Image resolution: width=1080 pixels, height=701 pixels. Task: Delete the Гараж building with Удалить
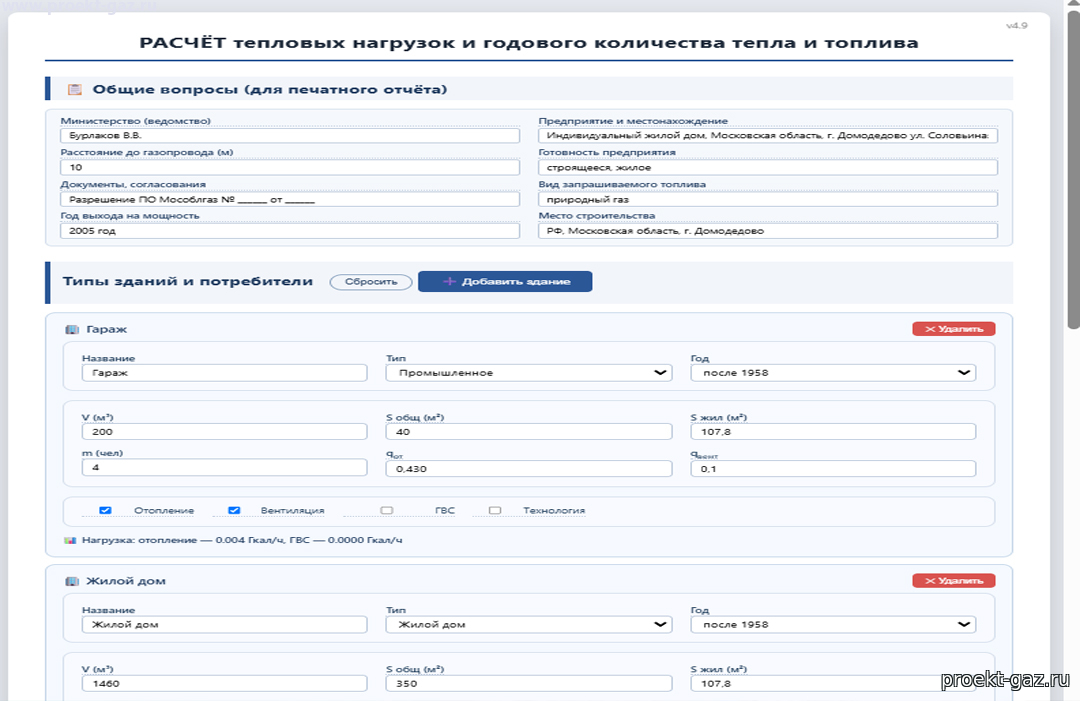[x=953, y=329]
